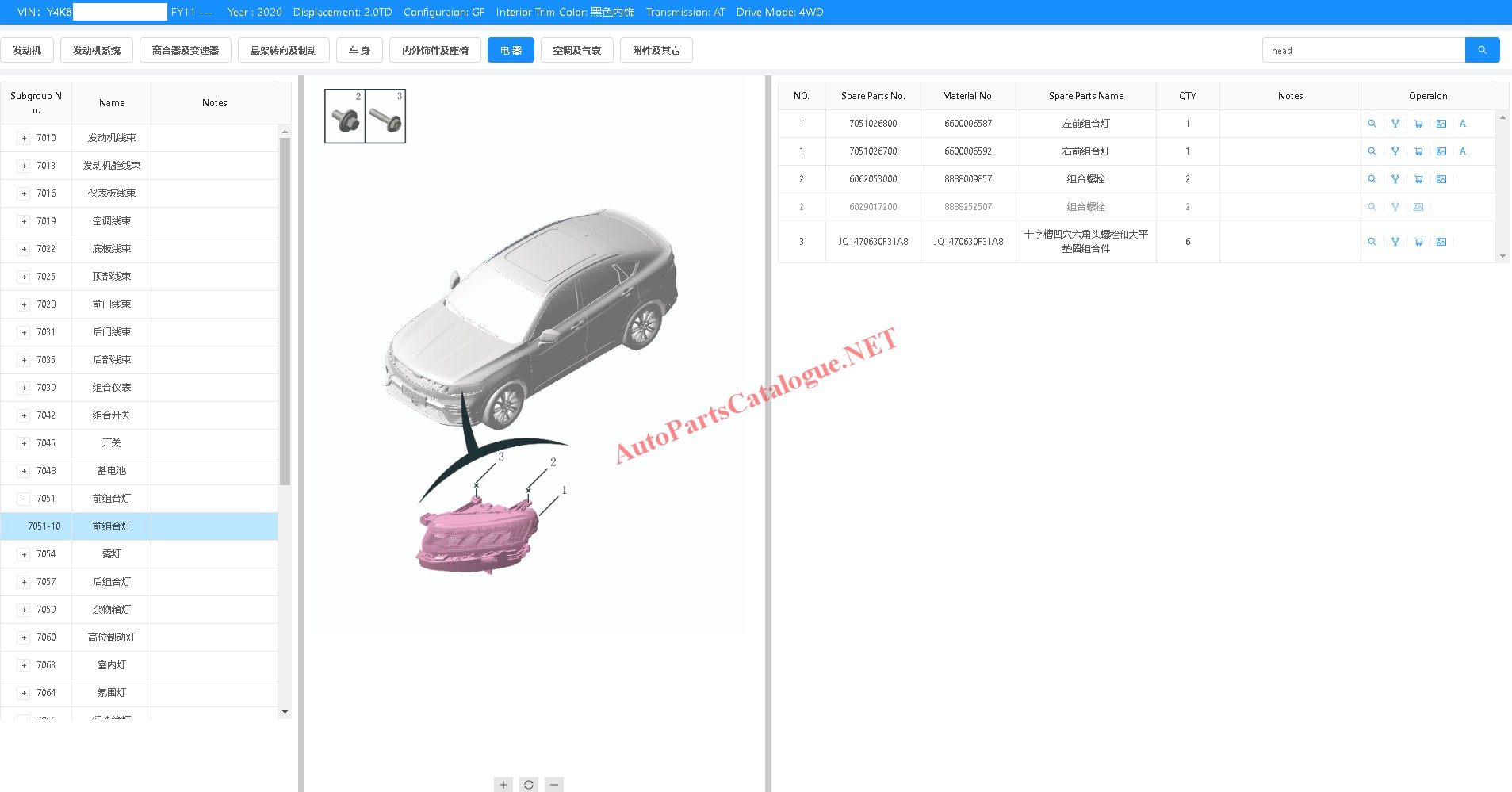Zoom out of the parts diagram

[554, 784]
